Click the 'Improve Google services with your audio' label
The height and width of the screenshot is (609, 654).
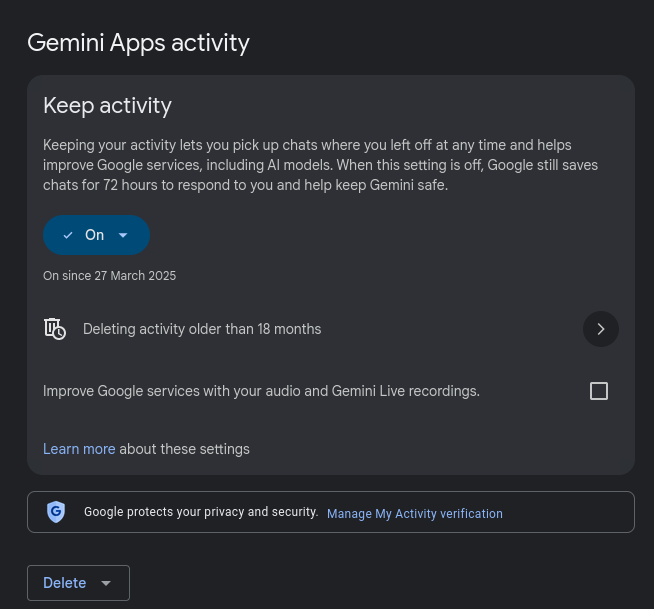(x=261, y=391)
